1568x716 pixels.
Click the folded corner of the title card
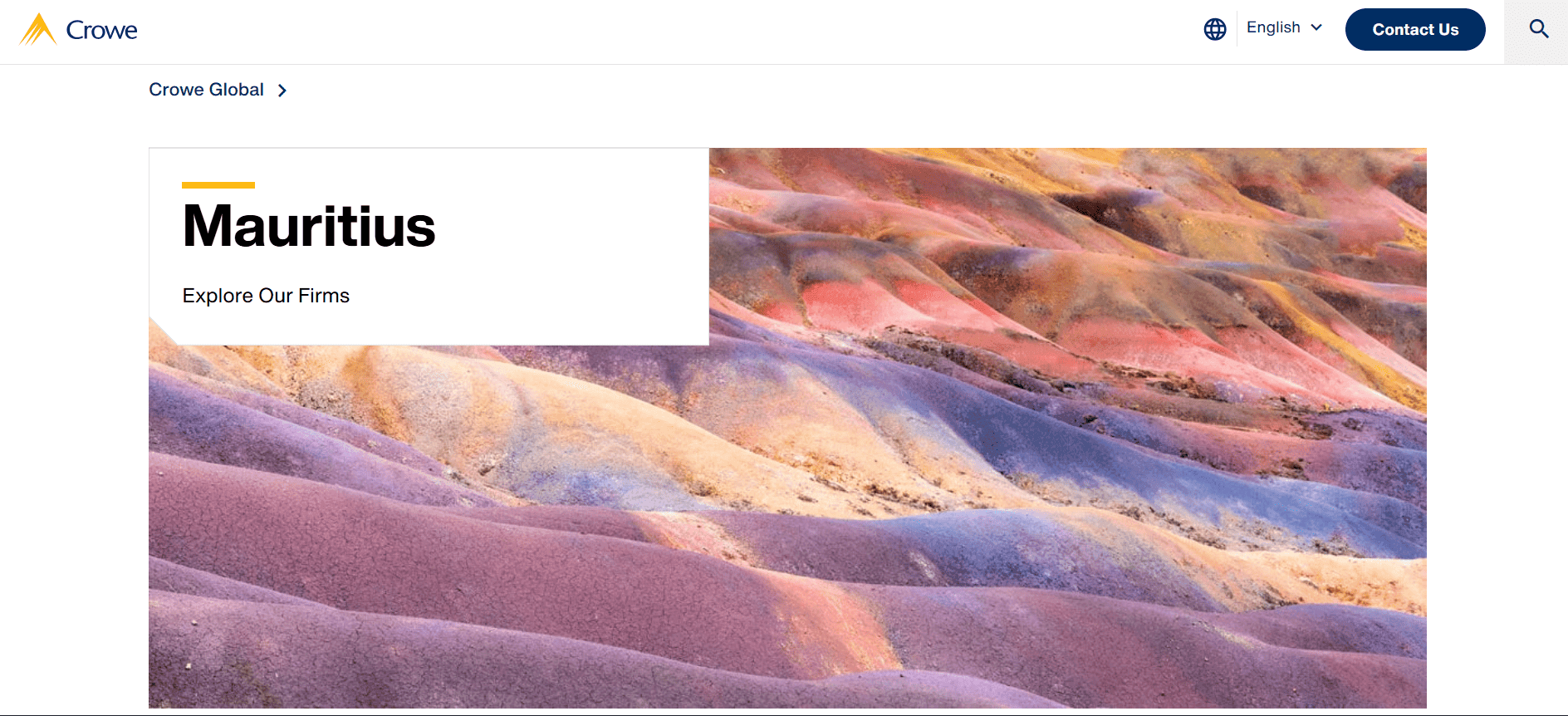(x=163, y=331)
